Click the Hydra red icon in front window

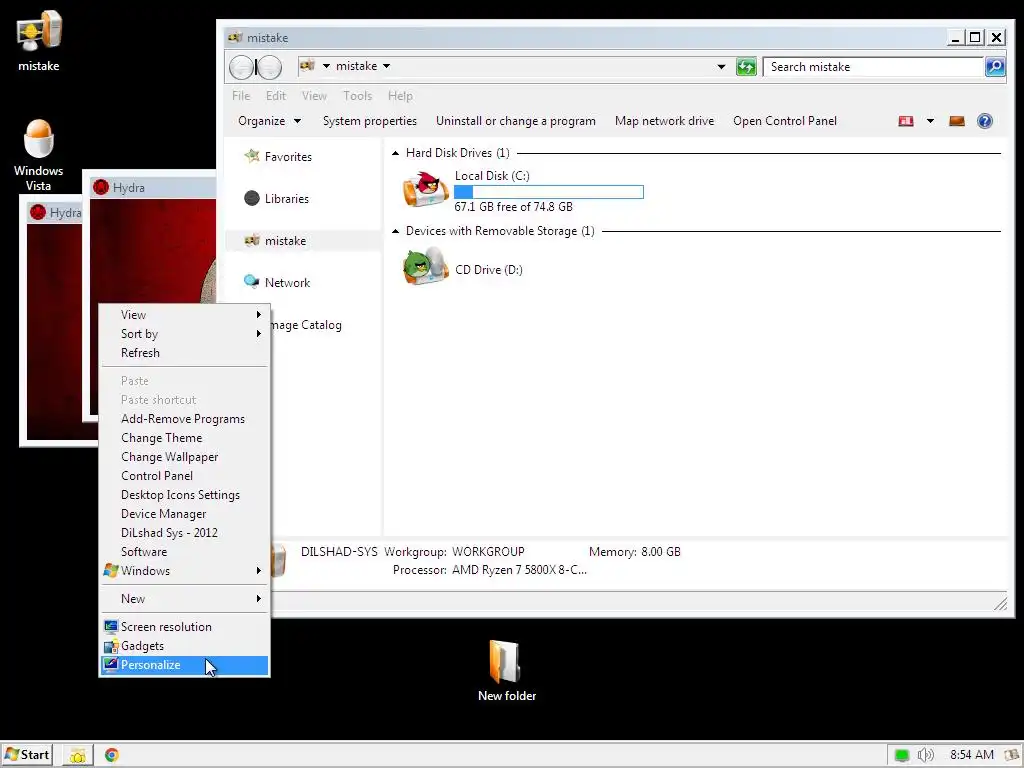pos(101,187)
